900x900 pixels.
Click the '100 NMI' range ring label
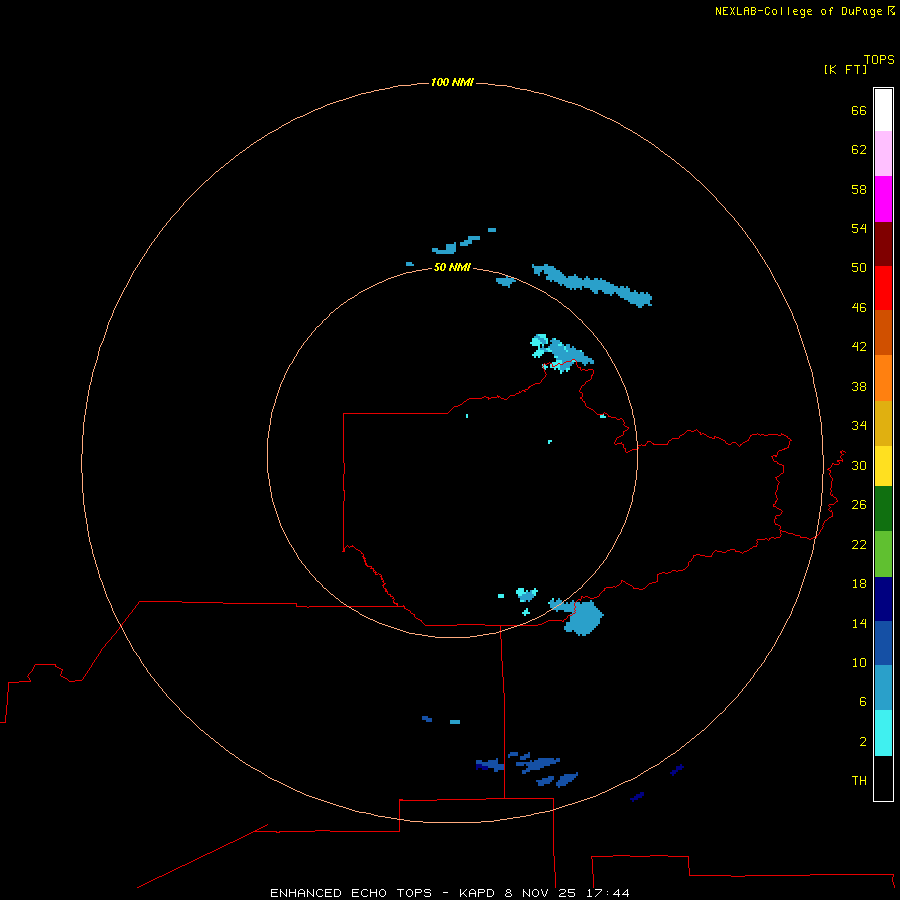tap(452, 82)
